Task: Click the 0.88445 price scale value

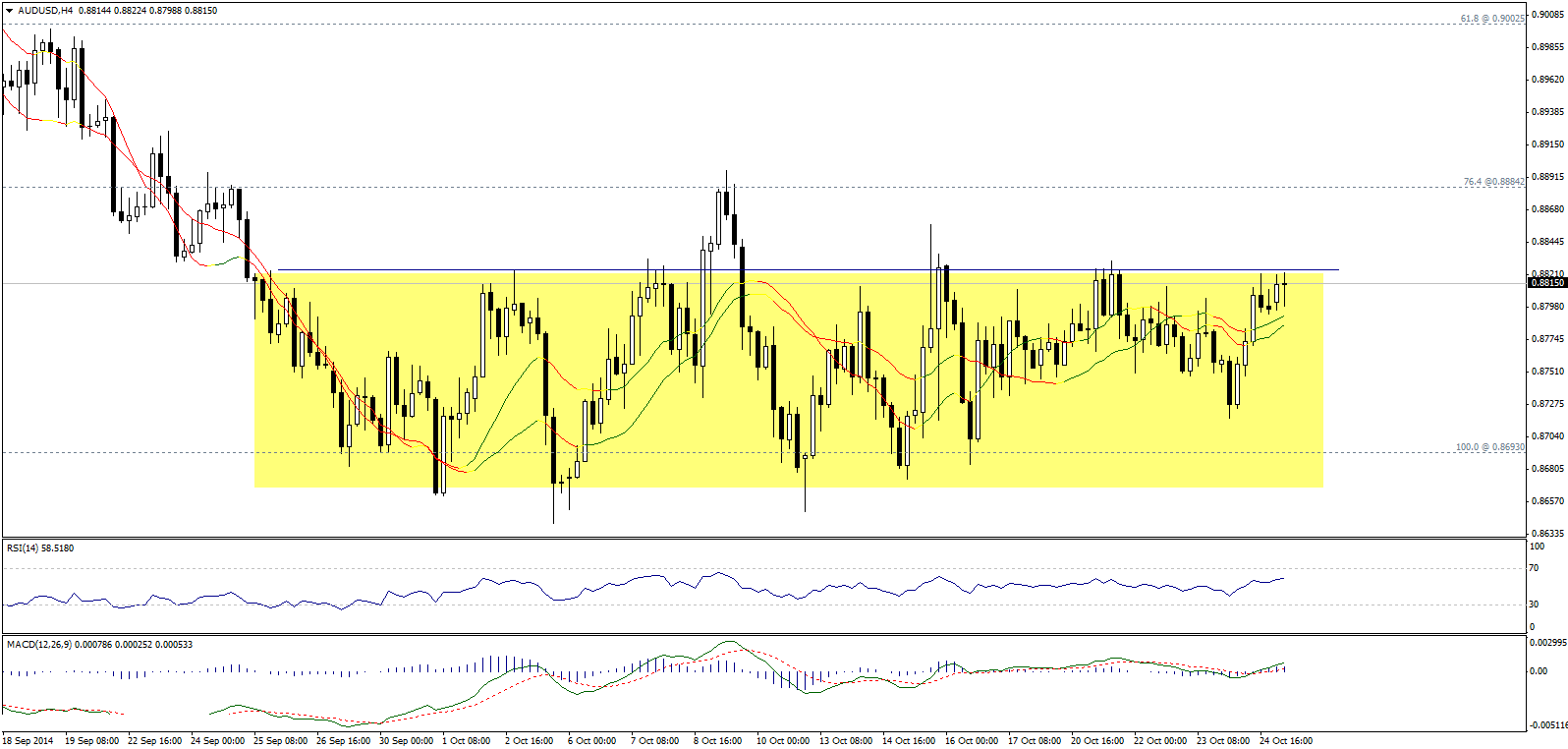Action: 1547,242
